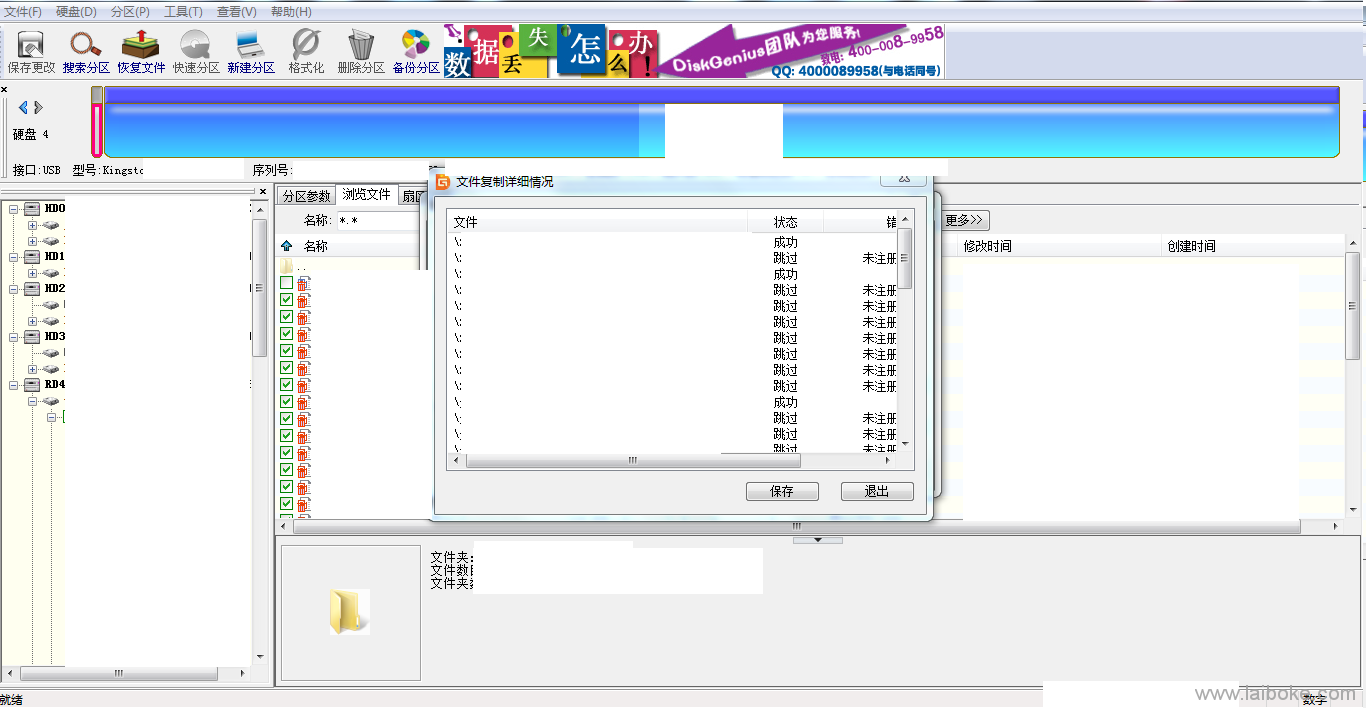Switch to the 分区参数 tab
The image size is (1366, 708).
[306, 196]
